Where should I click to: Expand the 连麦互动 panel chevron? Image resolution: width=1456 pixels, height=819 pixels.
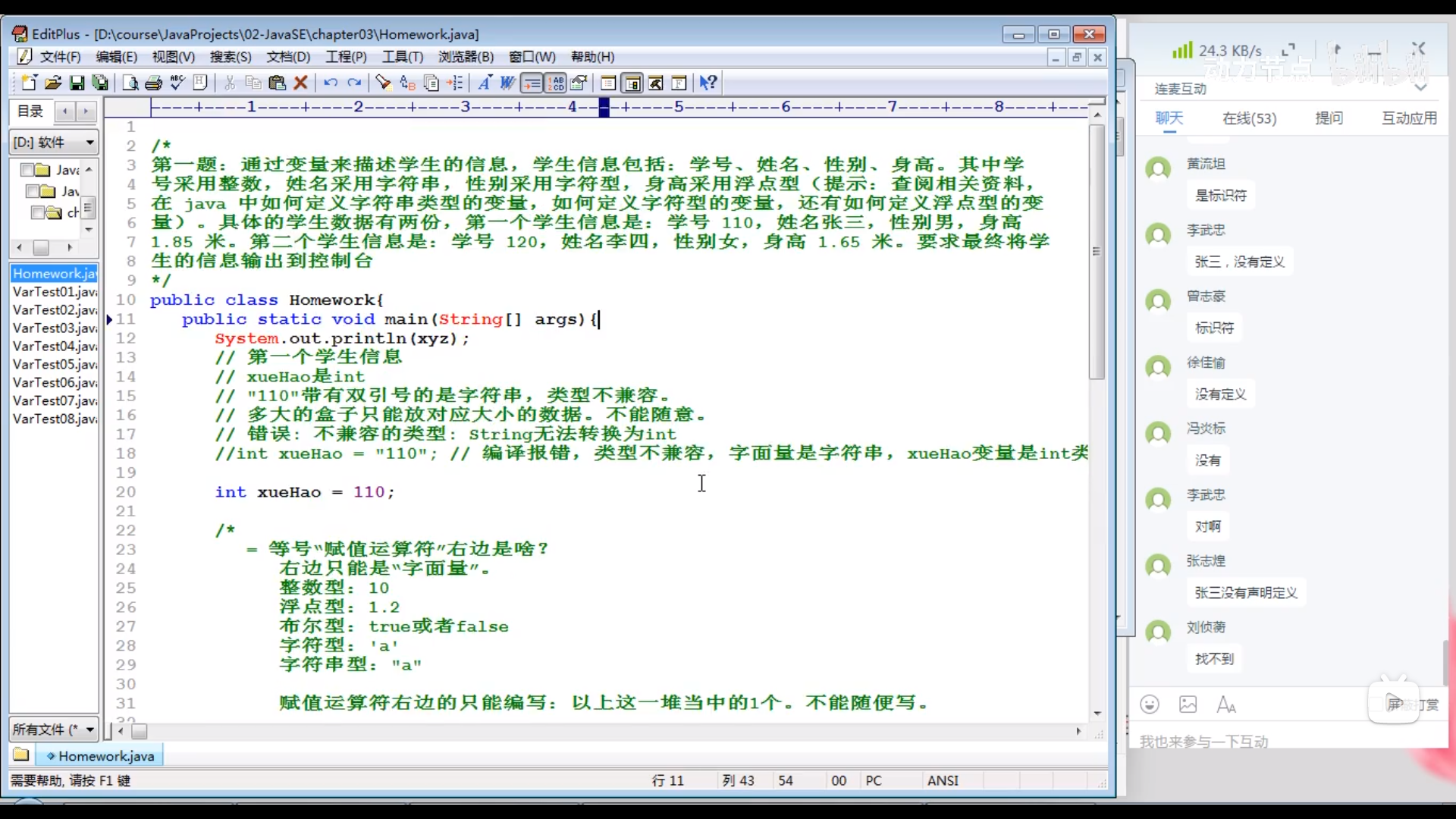tap(1421, 87)
